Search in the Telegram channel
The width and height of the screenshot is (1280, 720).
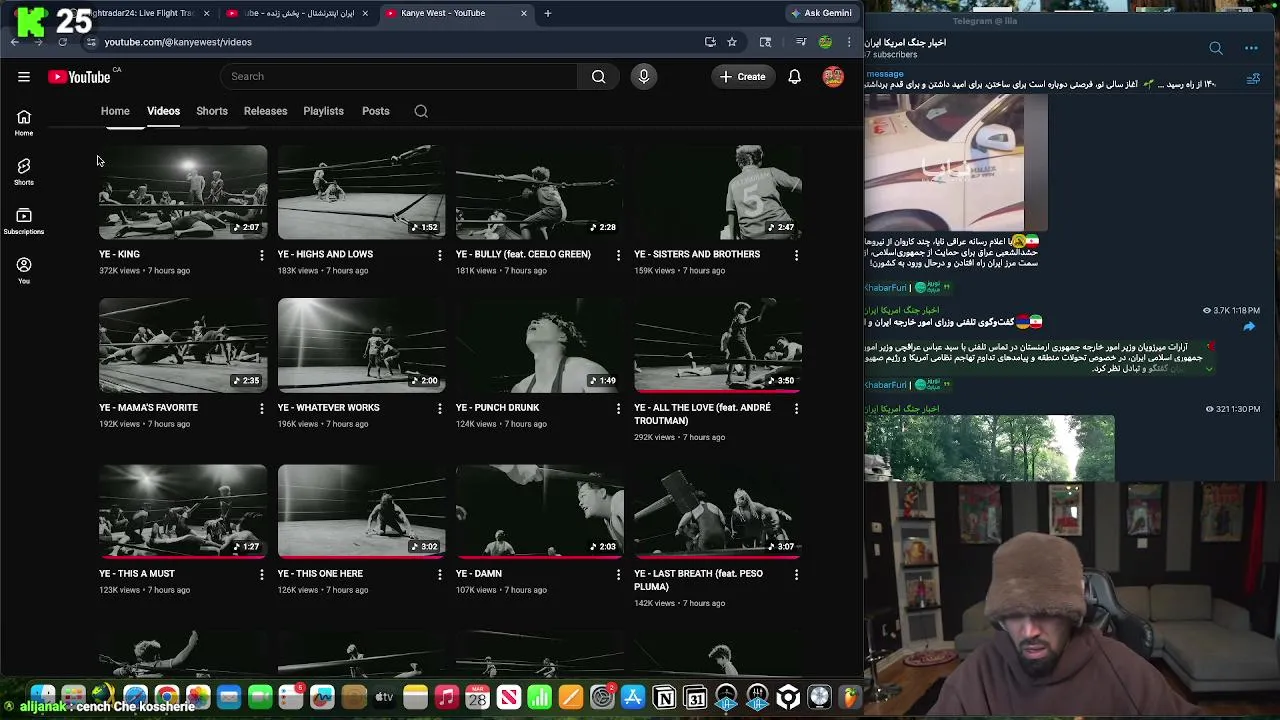(x=1216, y=48)
